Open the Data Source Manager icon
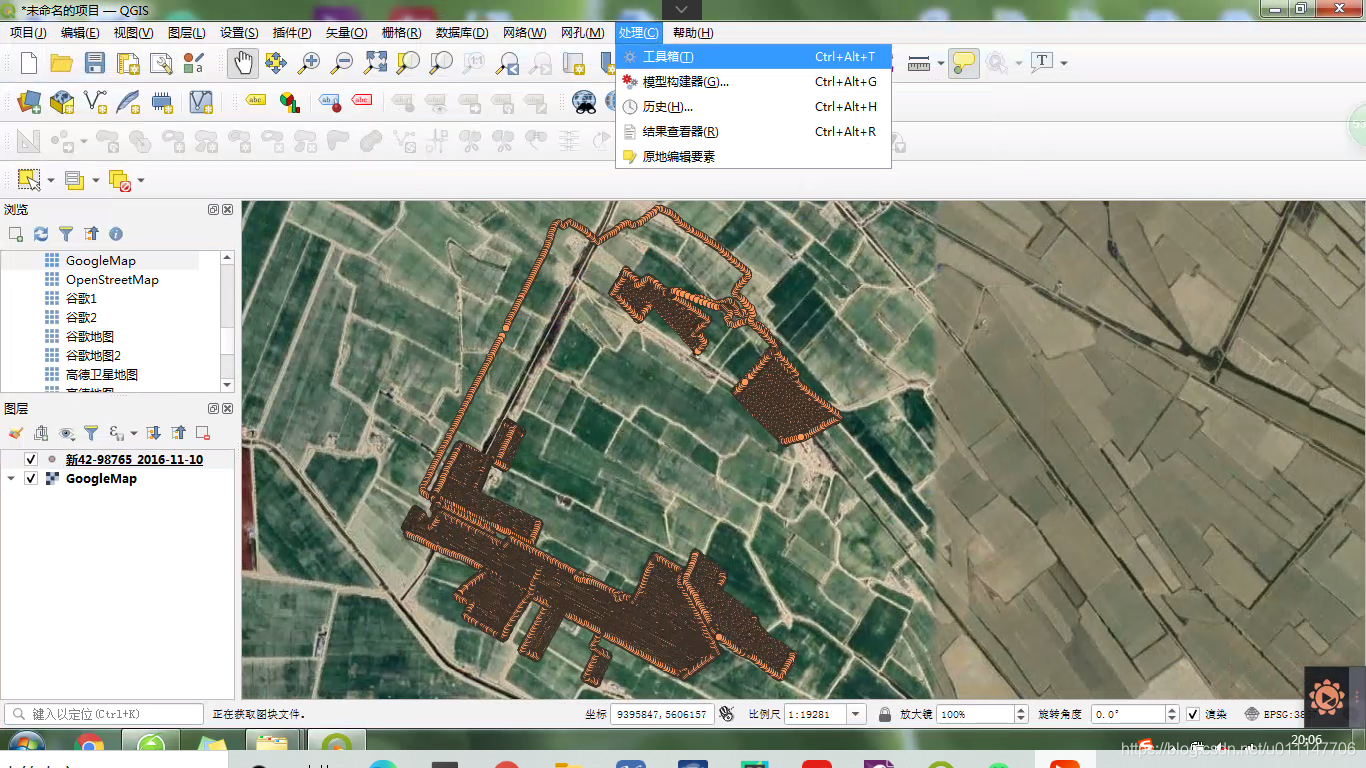1366x768 pixels. point(29,101)
